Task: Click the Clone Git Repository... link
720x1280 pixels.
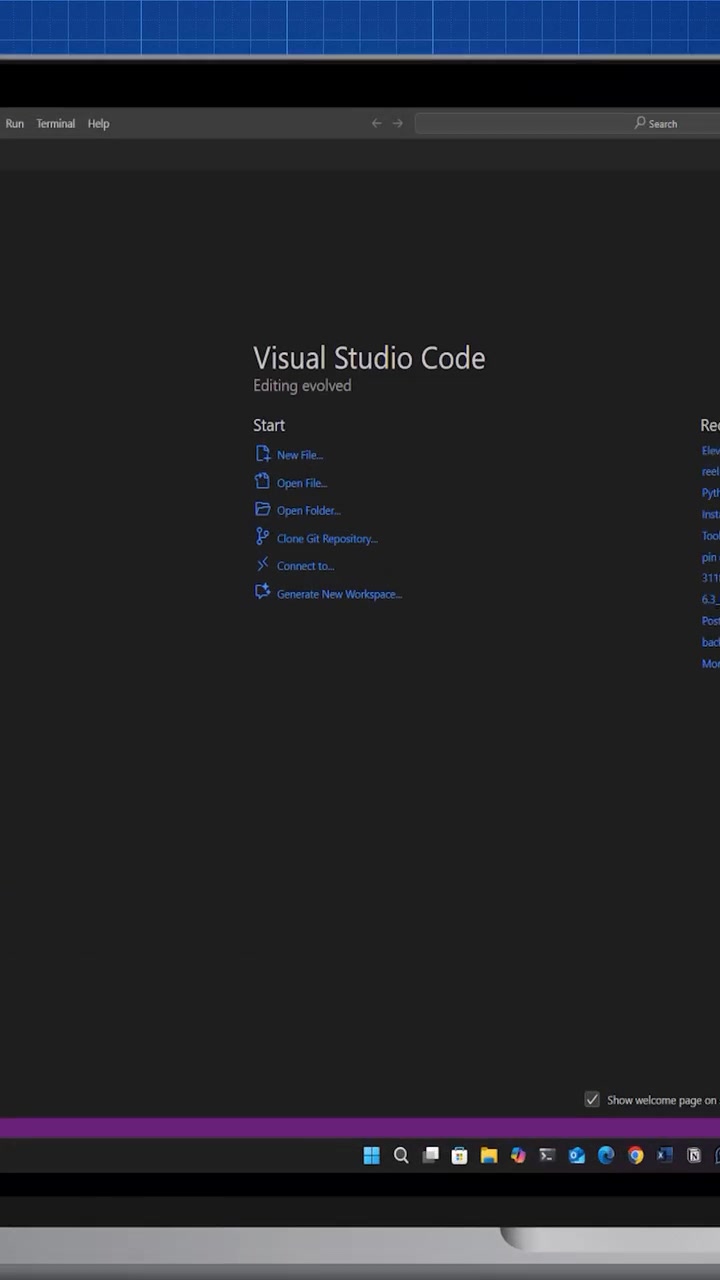Action: (x=327, y=538)
